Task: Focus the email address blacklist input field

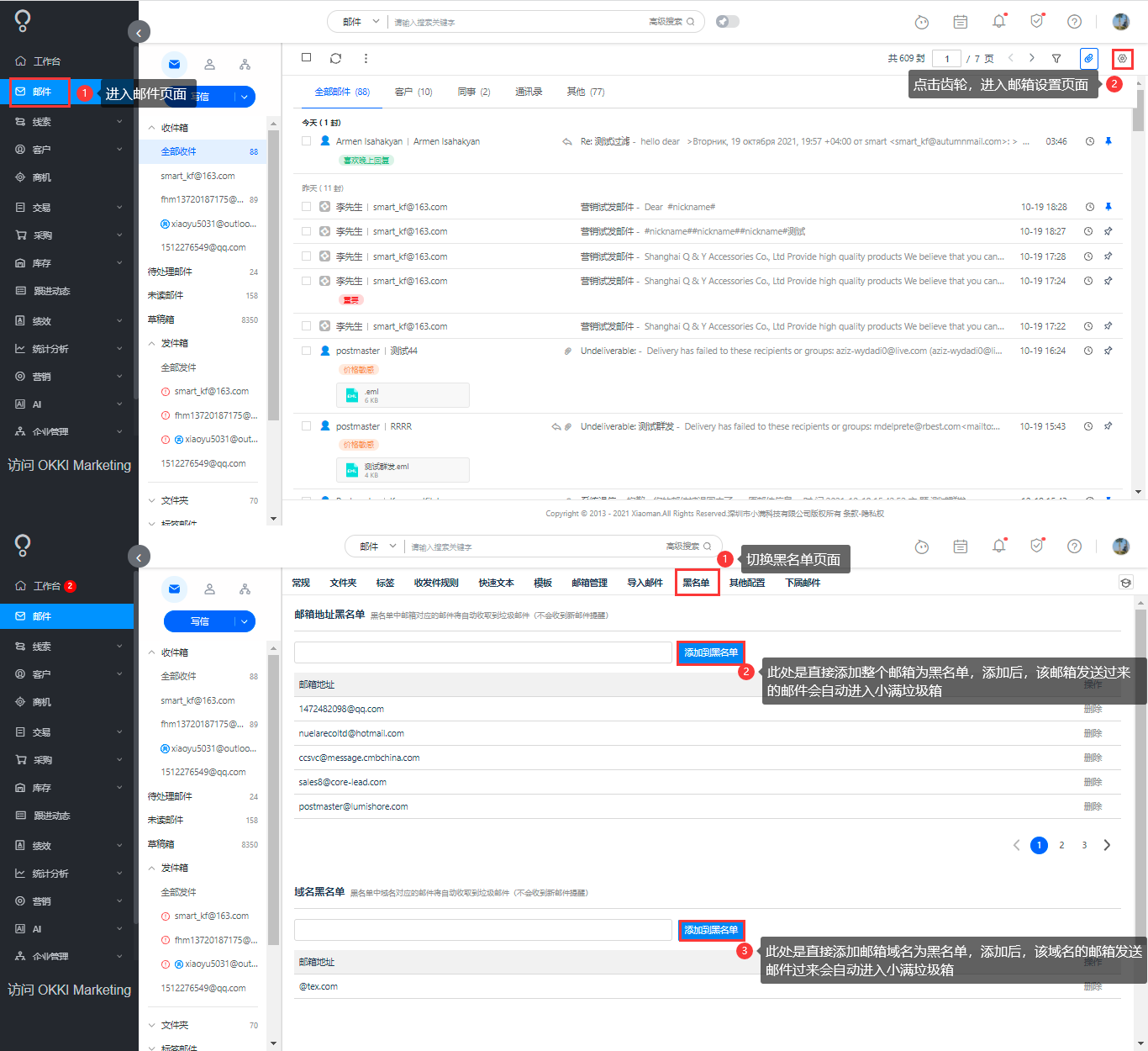Action: (482, 652)
